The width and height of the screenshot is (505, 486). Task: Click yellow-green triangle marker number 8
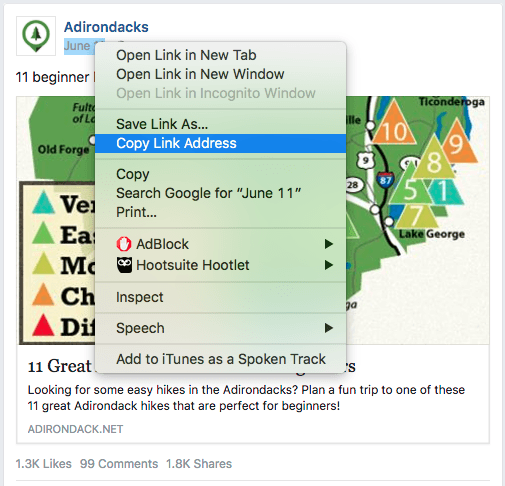point(434,157)
